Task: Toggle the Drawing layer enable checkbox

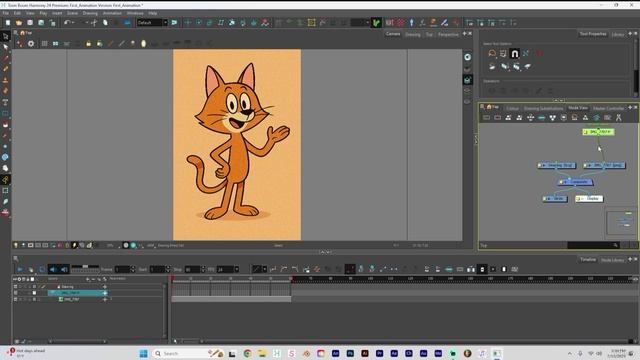Action: (16, 287)
